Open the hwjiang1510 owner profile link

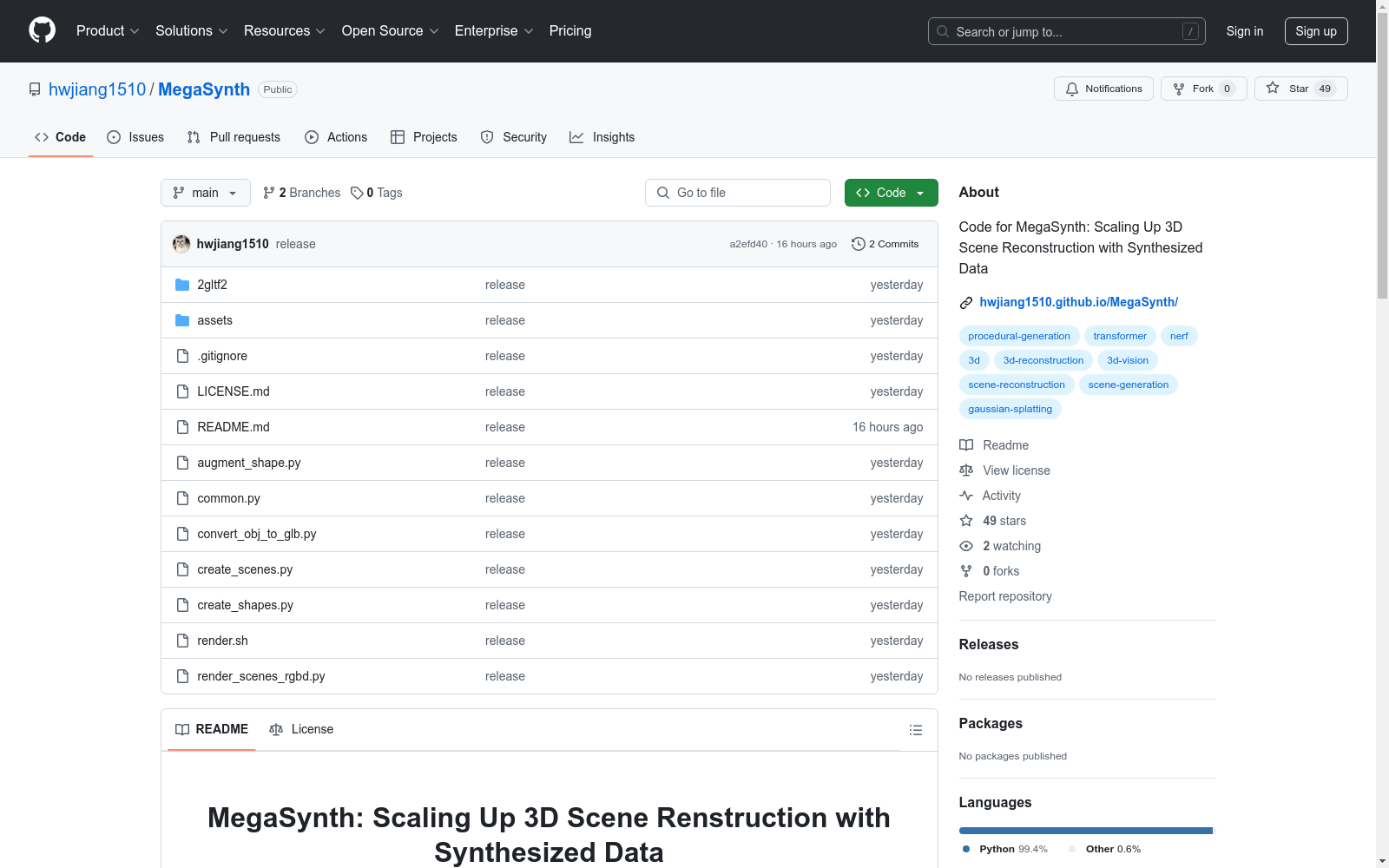pyautogui.click(x=97, y=89)
